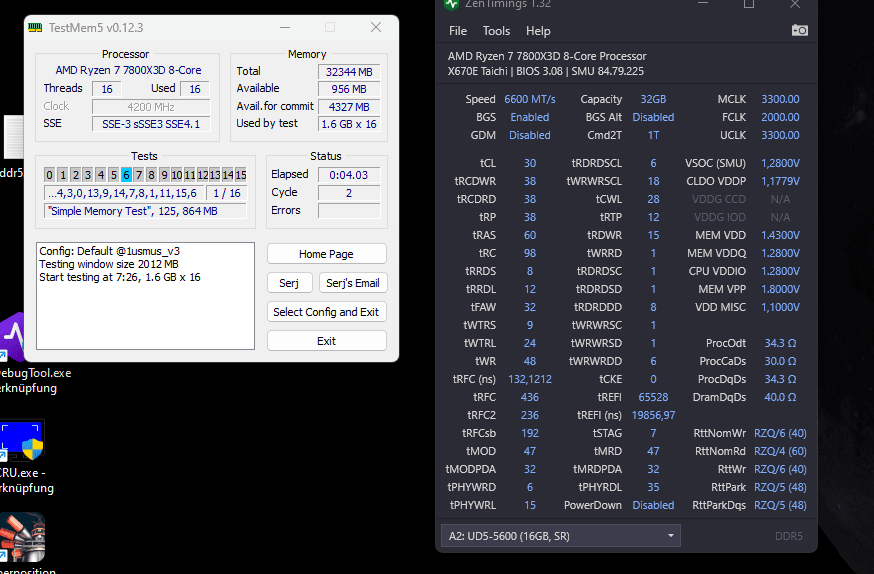Expand the A2: UD5-5600 module dropdown

coord(560,536)
